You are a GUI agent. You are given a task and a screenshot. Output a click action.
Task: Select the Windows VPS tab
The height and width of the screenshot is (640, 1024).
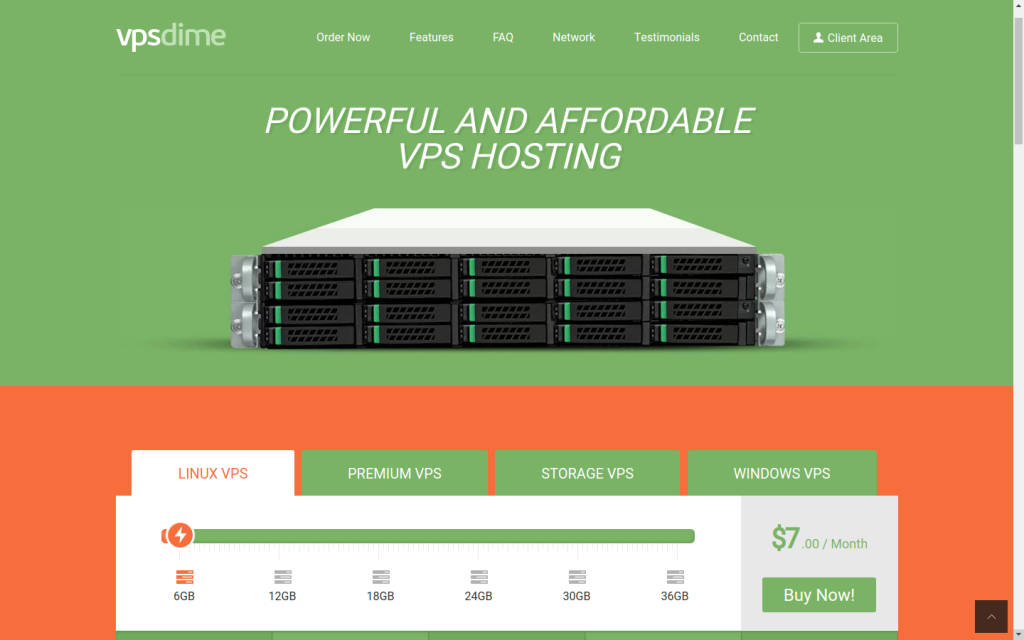pyautogui.click(x=781, y=473)
